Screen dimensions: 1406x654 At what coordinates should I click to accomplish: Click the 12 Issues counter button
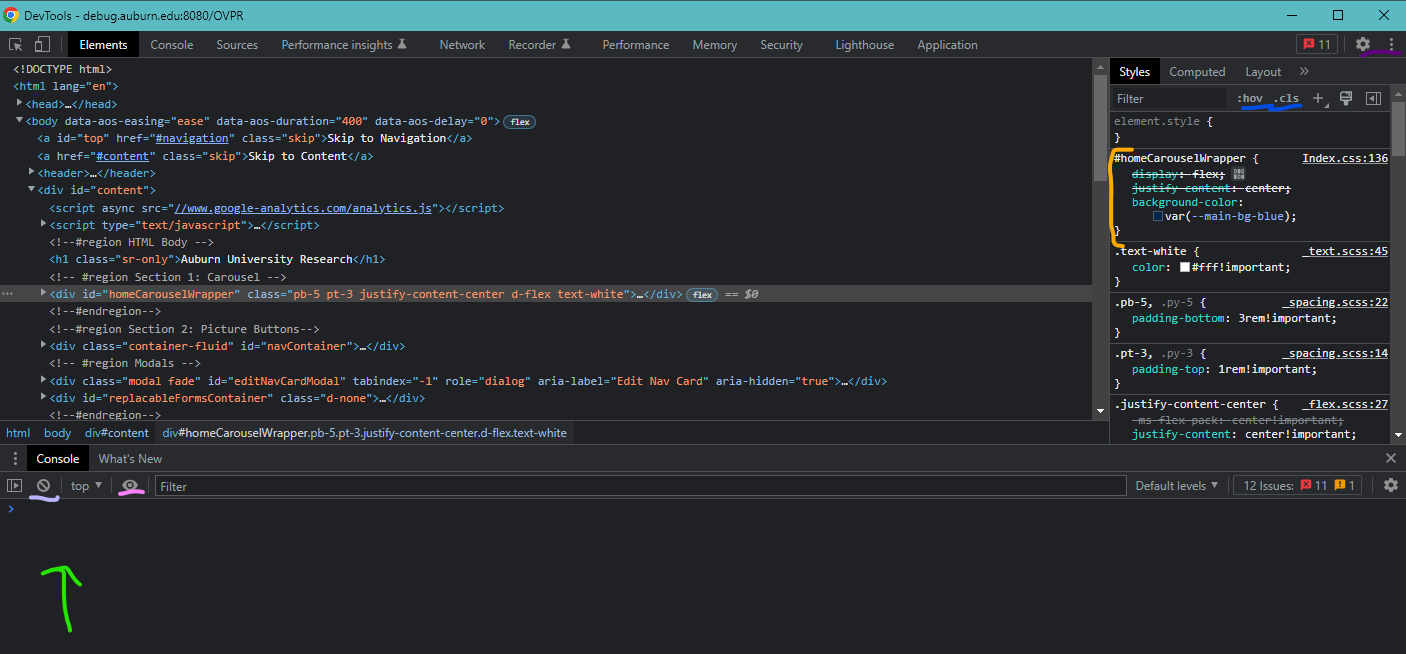coord(1297,485)
